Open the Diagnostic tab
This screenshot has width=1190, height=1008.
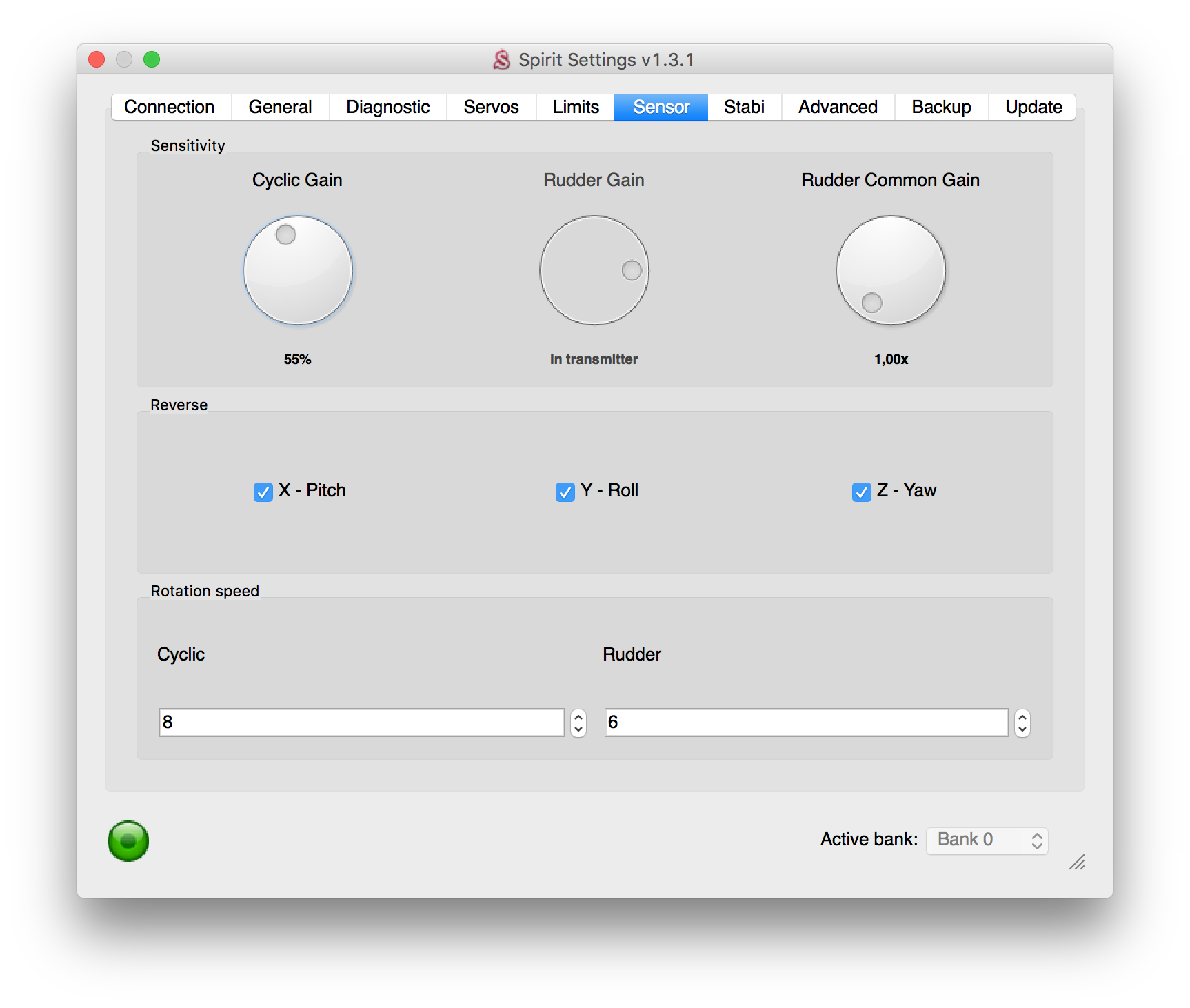pyautogui.click(x=387, y=107)
